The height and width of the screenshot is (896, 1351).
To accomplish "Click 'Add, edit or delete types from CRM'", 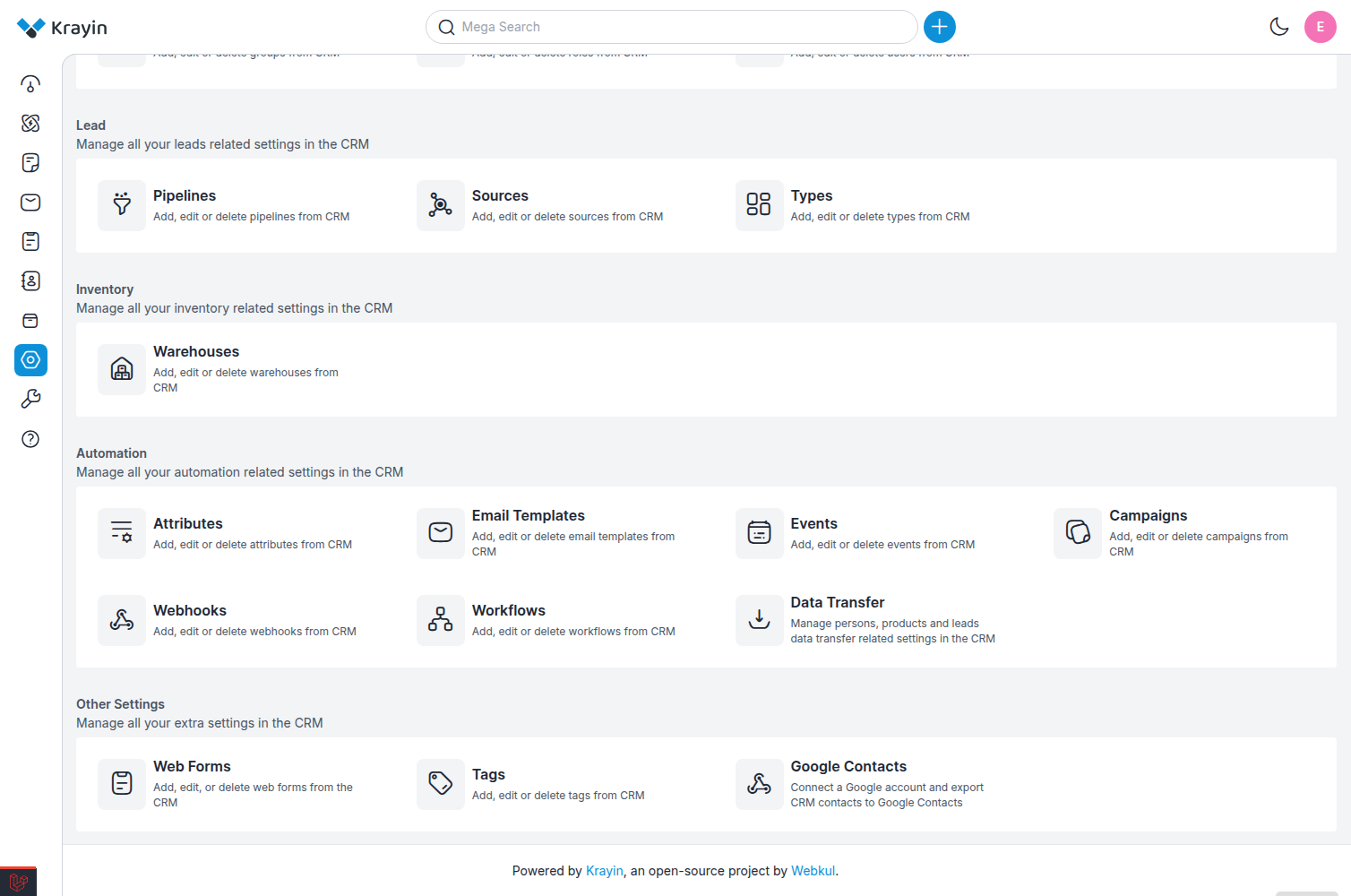I will point(881,217).
